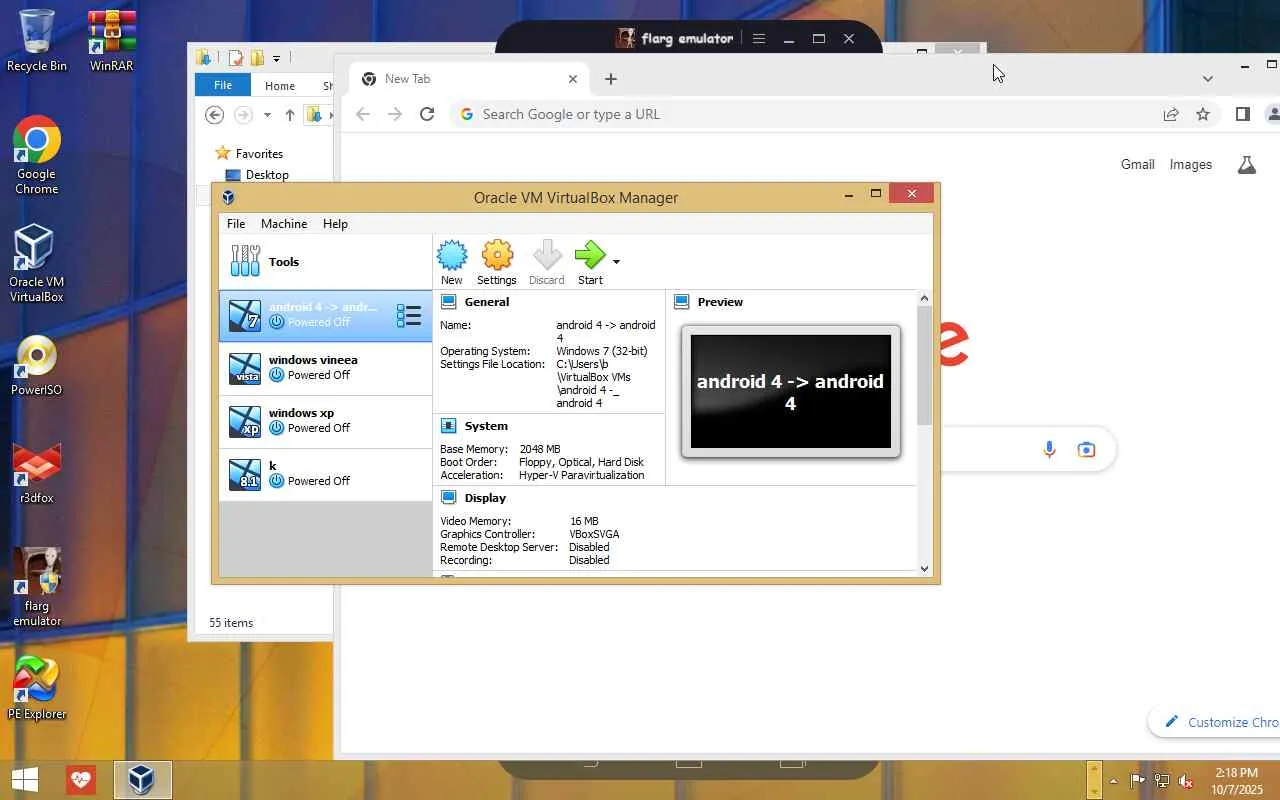Open the Machine menu in VirtualBox Manager
The width and height of the screenshot is (1280, 800).
(284, 224)
